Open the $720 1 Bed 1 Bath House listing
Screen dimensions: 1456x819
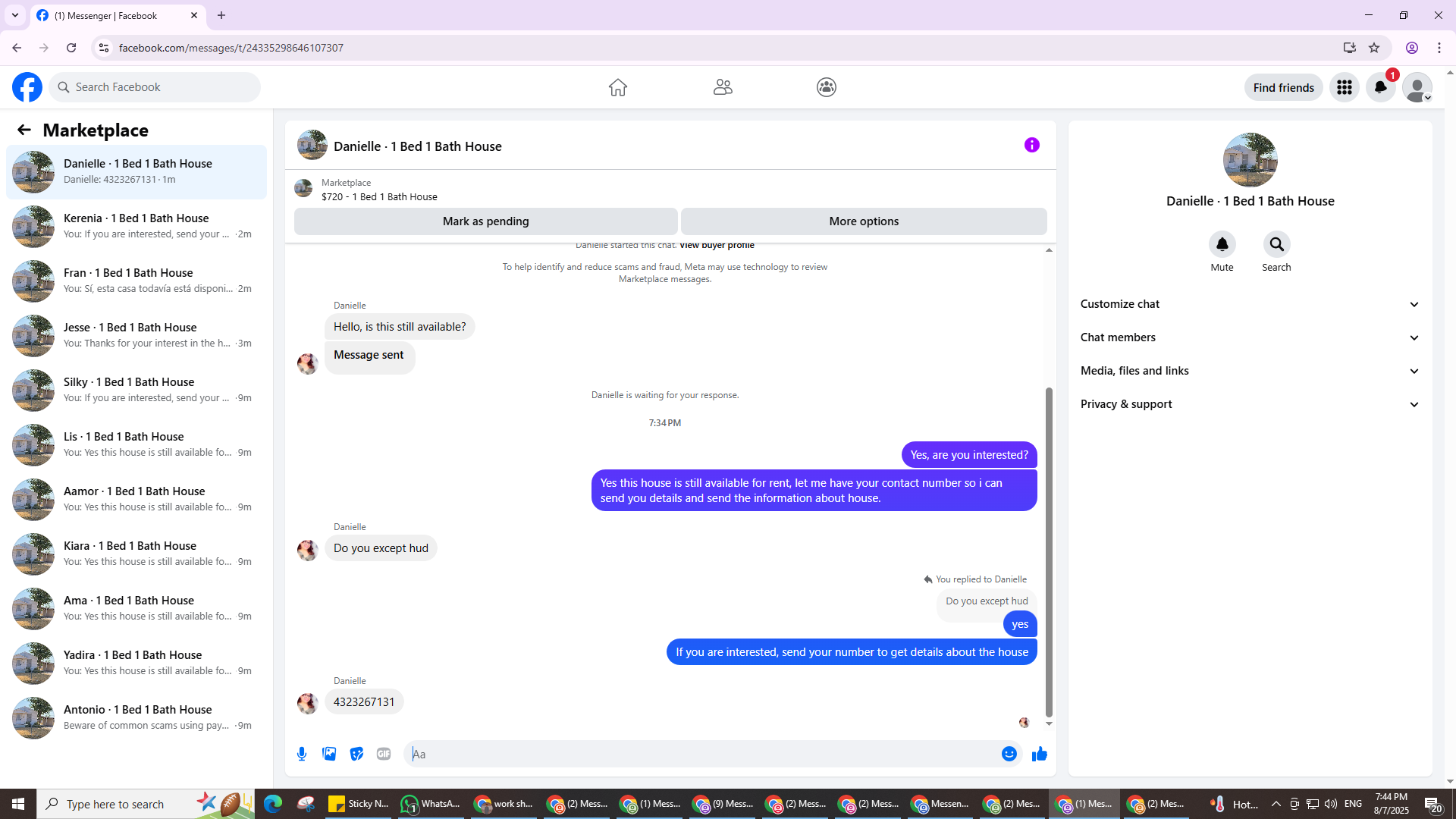pos(379,196)
